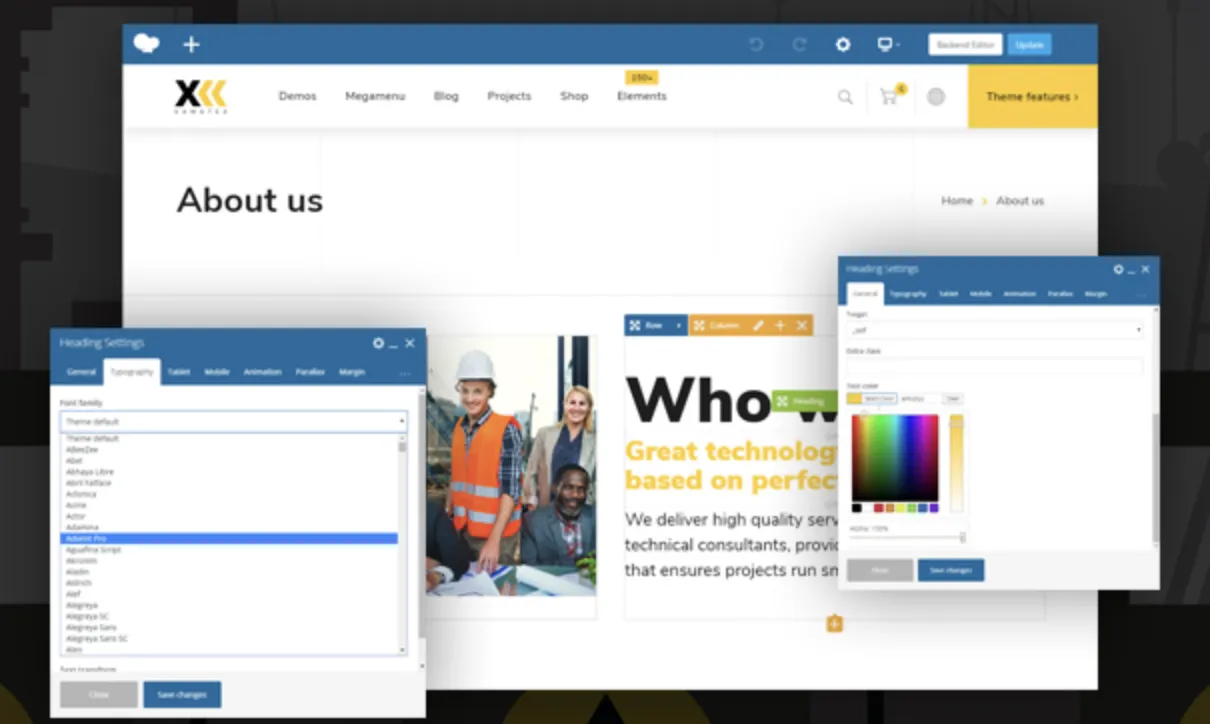This screenshot has height=724, width=1210.
Task: Click the orange add-element plus below column
Action: click(835, 624)
